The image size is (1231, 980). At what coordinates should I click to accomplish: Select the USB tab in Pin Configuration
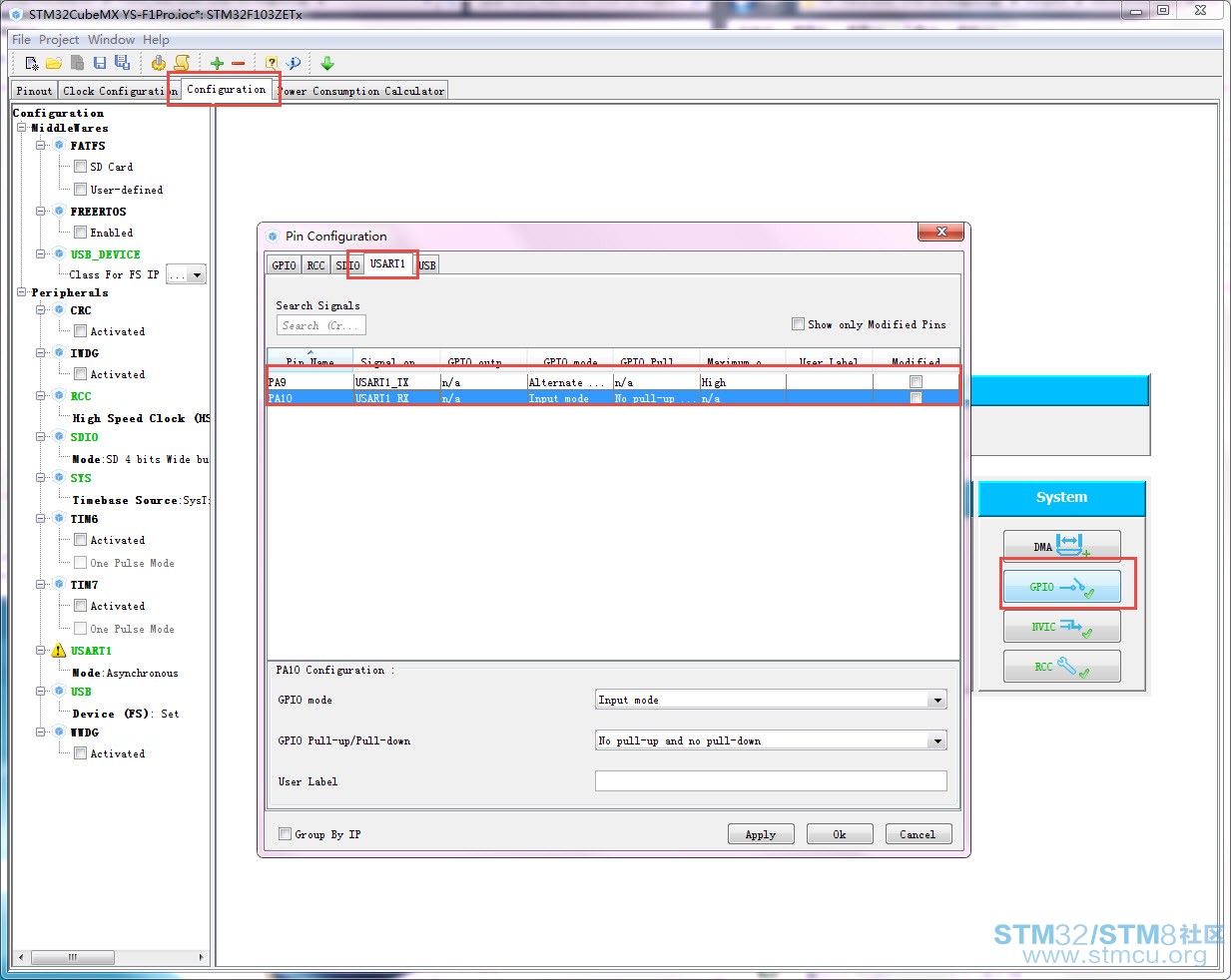pyautogui.click(x=427, y=265)
